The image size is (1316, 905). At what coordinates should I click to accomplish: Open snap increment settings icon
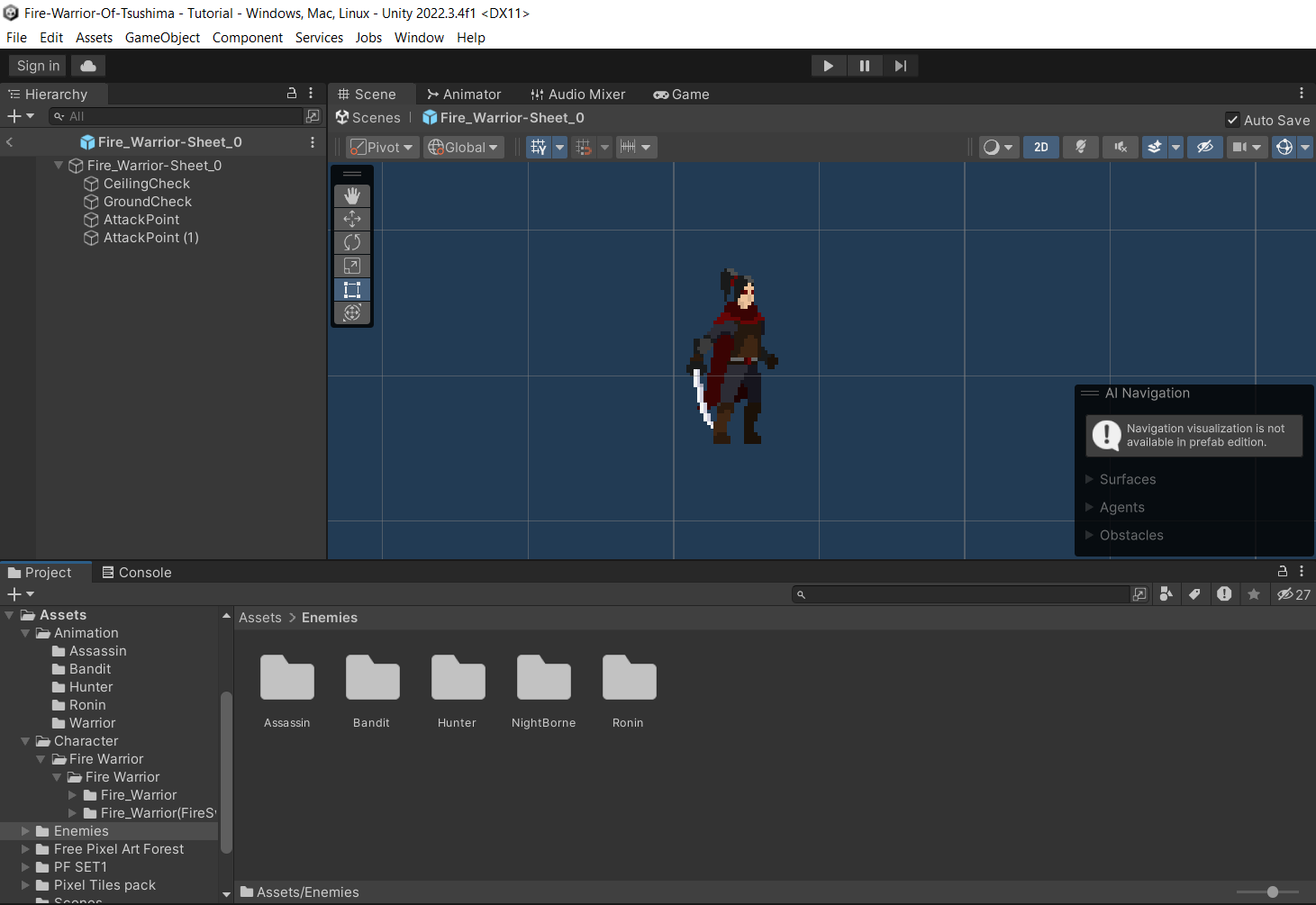coord(629,147)
